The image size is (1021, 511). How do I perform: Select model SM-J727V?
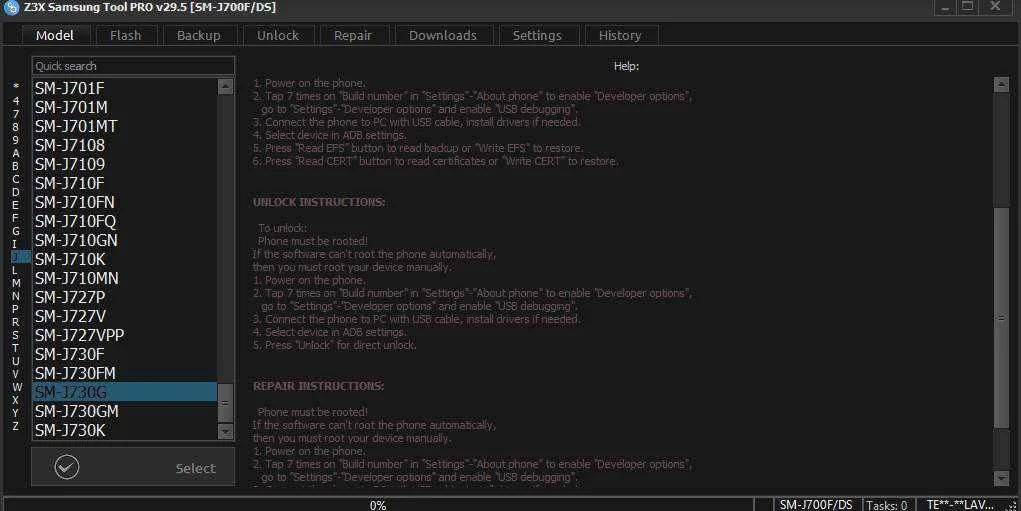[x=124, y=316]
